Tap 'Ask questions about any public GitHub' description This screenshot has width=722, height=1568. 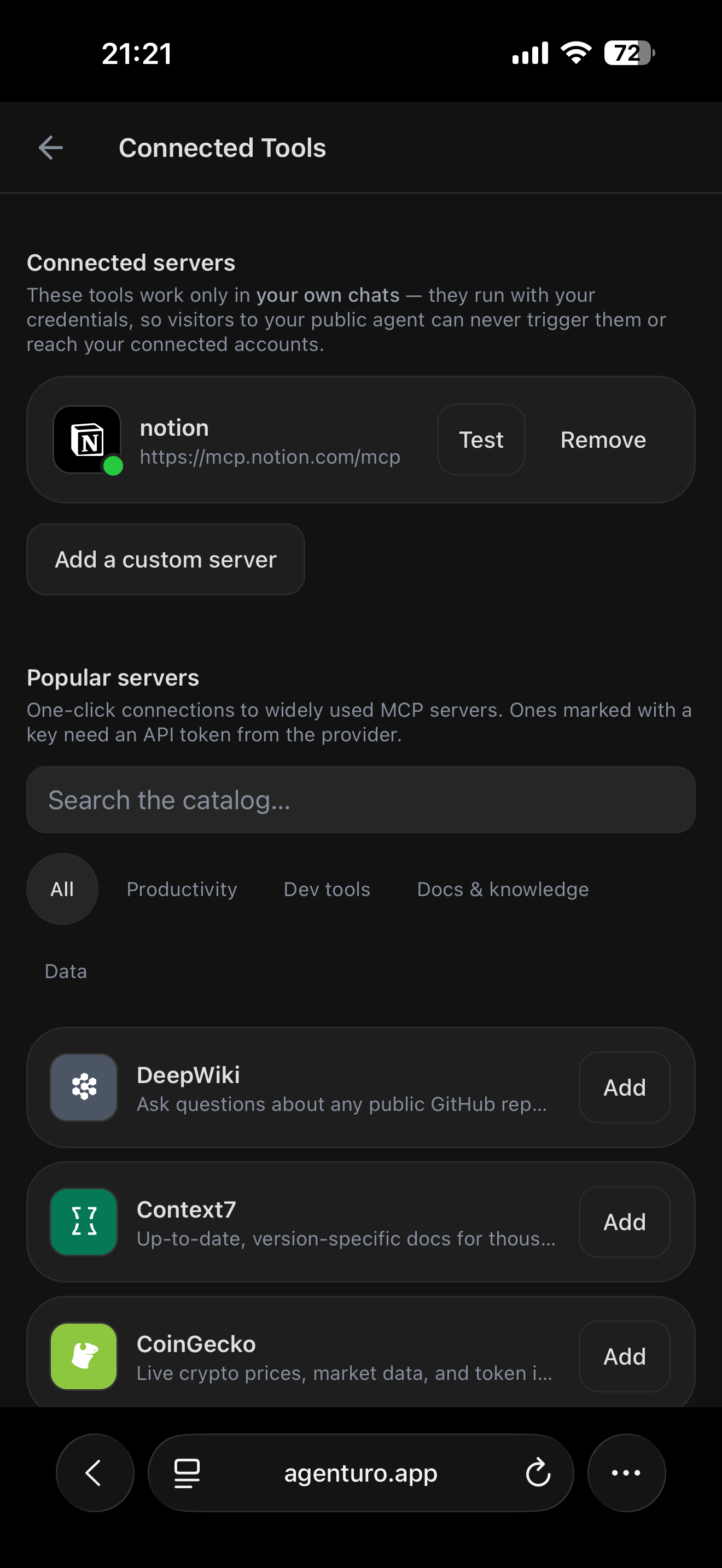pyautogui.click(x=341, y=1104)
